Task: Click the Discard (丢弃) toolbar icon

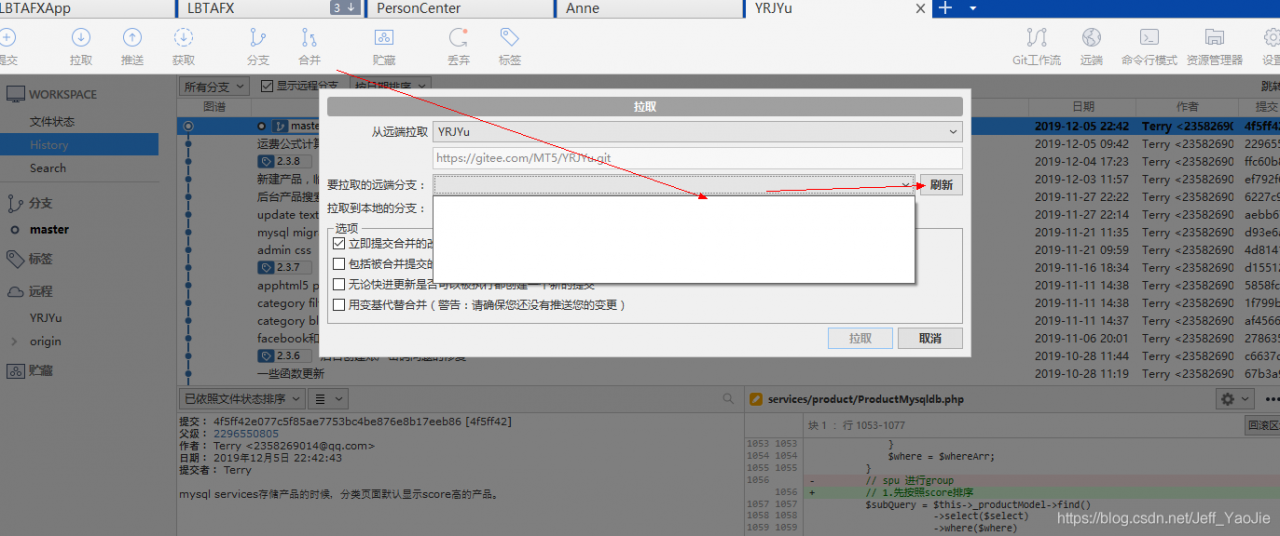Action: coord(459,38)
